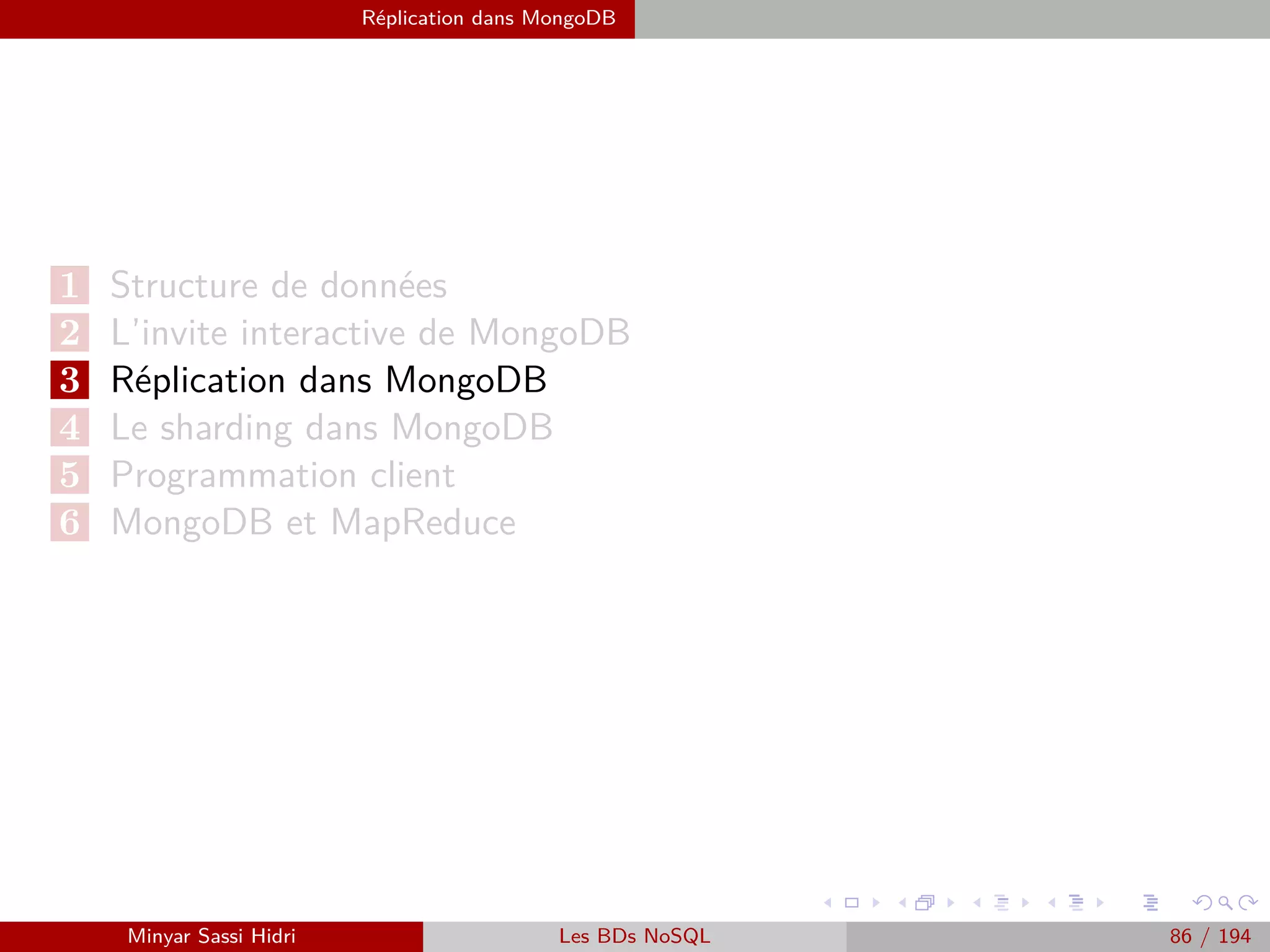This screenshot has height=952, width=1270.
Task: Click the numbered box 1
Action: (69, 285)
